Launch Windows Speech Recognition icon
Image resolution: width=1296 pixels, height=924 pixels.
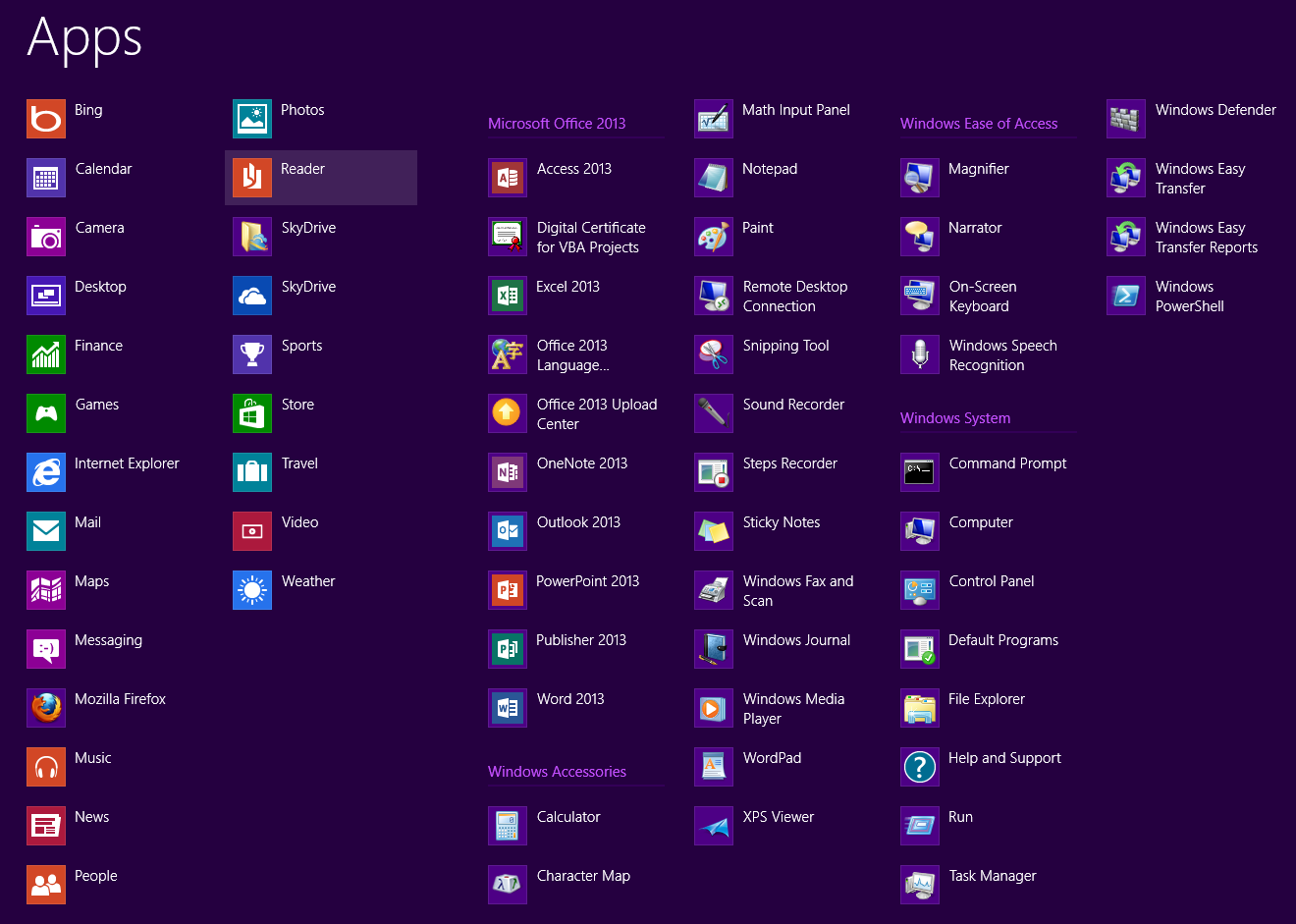tap(920, 354)
